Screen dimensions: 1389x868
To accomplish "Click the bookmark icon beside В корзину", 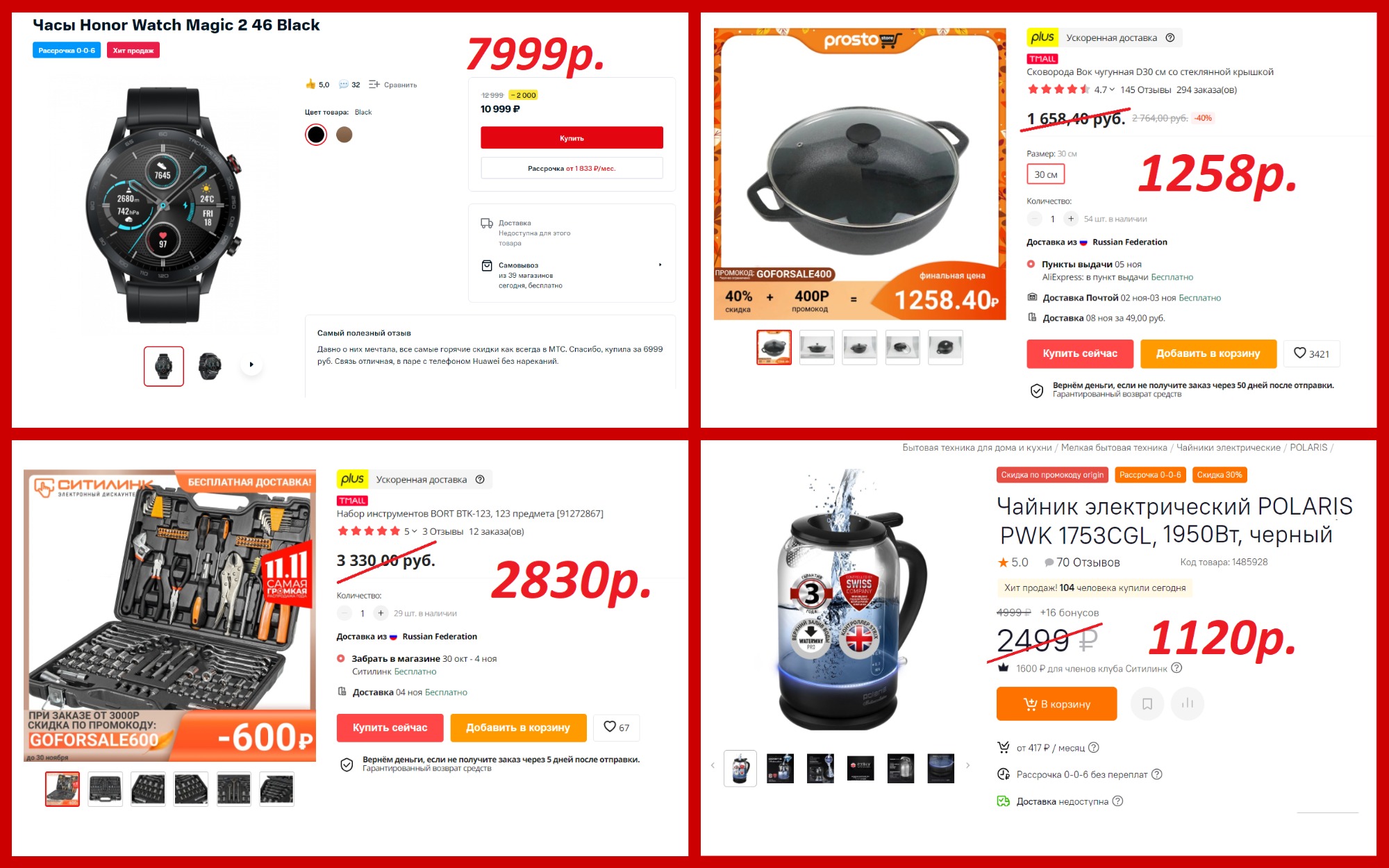I will pyautogui.click(x=1147, y=703).
